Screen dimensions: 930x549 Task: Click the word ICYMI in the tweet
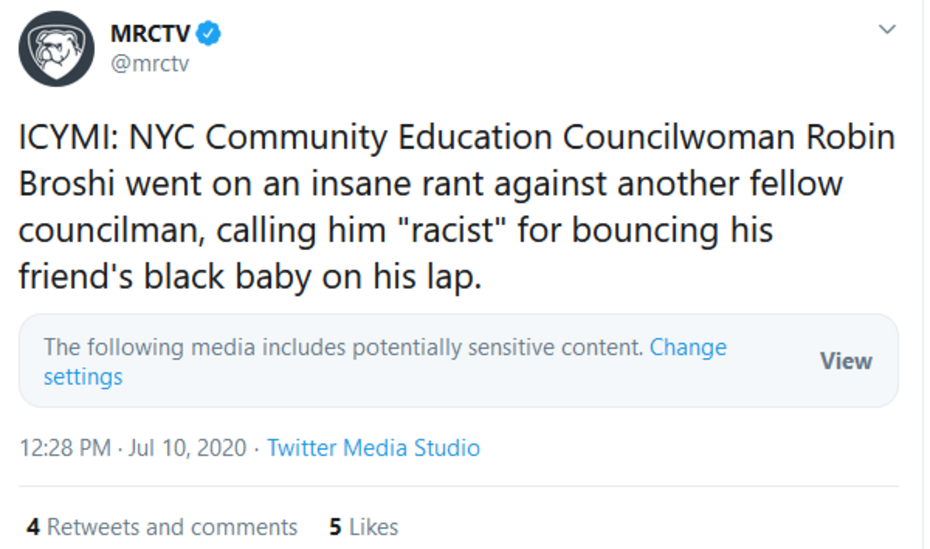[x=66, y=137]
